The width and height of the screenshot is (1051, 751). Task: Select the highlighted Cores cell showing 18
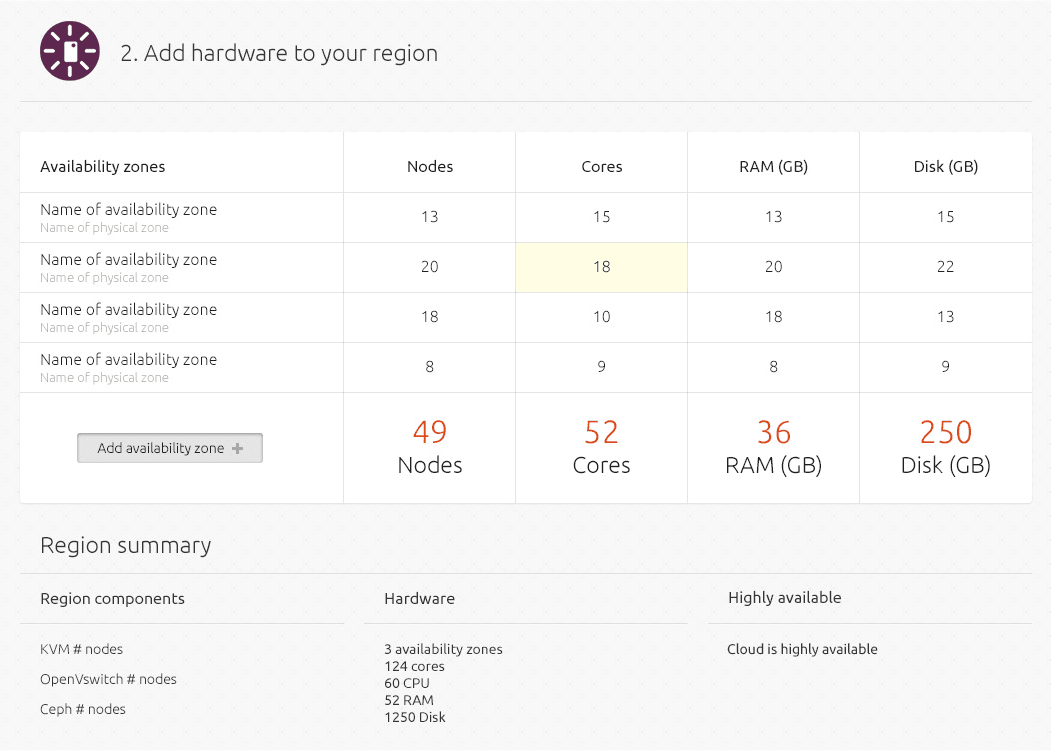tap(601, 267)
